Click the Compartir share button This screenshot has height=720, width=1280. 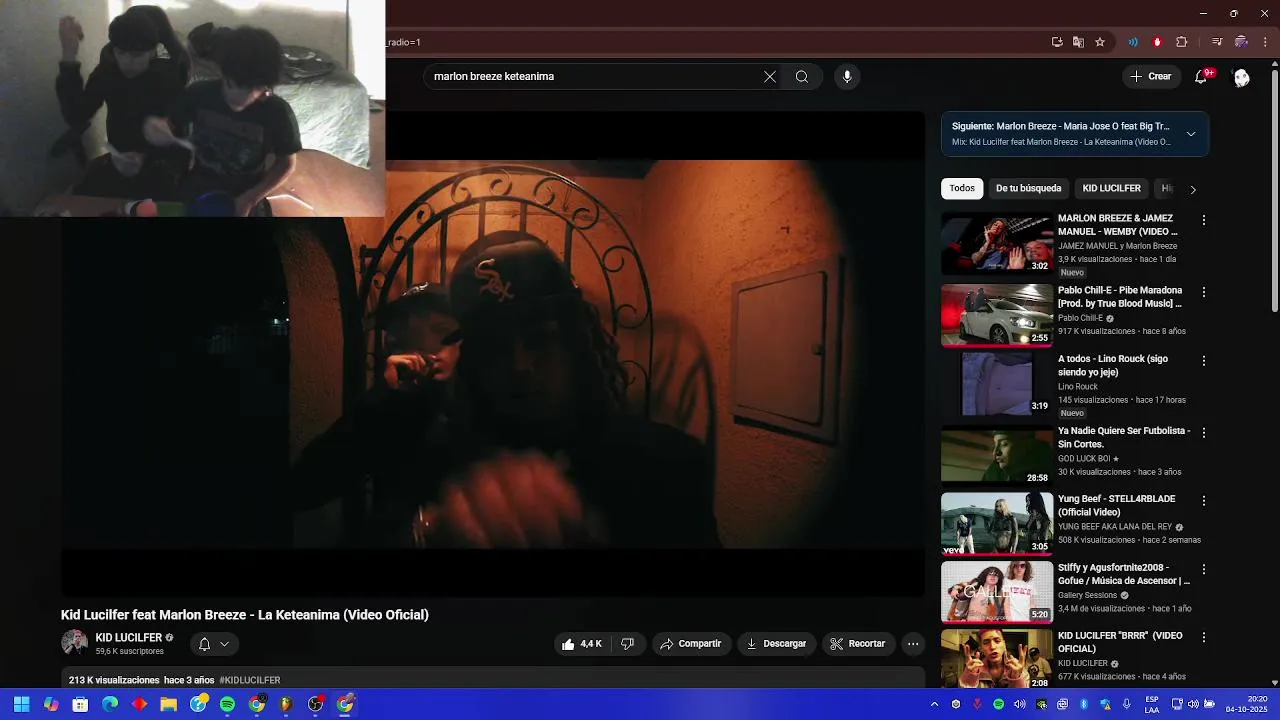tap(691, 644)
